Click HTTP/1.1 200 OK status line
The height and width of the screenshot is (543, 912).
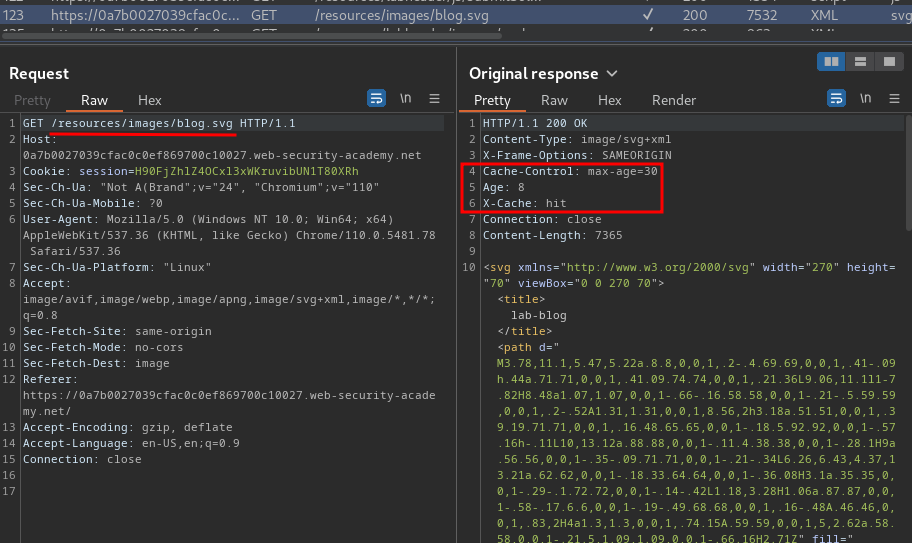click(535, 123)
